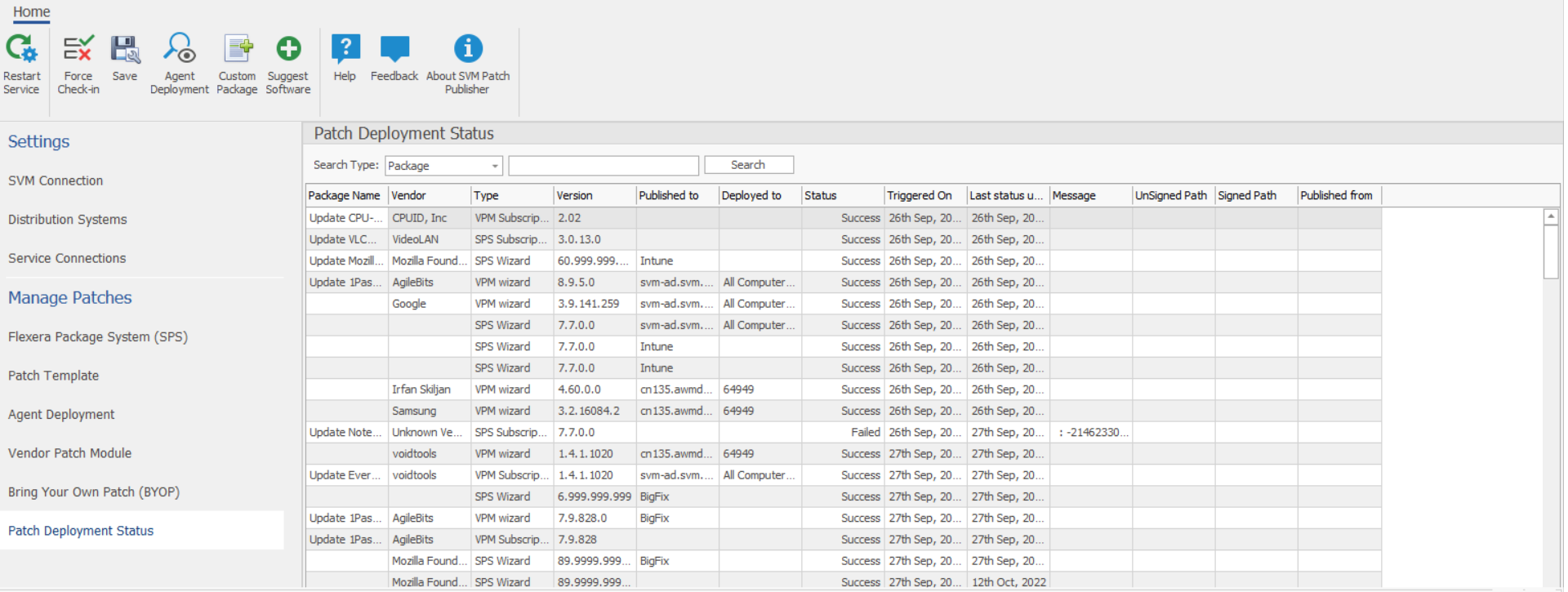Select the 'Update Mozill...' row
Viewport: 1568px width, 592px height.
click(x=844, y=260)
